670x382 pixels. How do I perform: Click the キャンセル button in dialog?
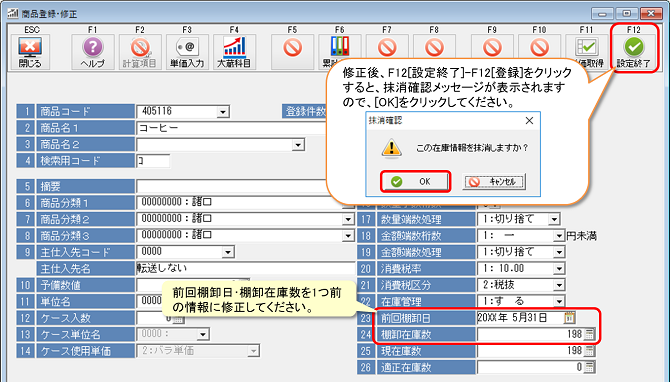pyautogui.click(x=494, y=182)
